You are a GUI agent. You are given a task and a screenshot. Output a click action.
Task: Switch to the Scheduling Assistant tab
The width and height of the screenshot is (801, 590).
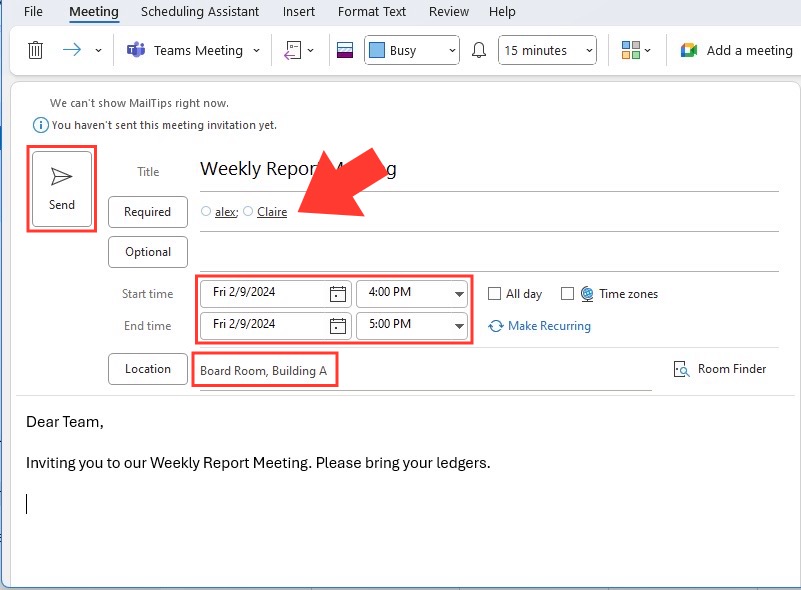[x=200, y=11]
